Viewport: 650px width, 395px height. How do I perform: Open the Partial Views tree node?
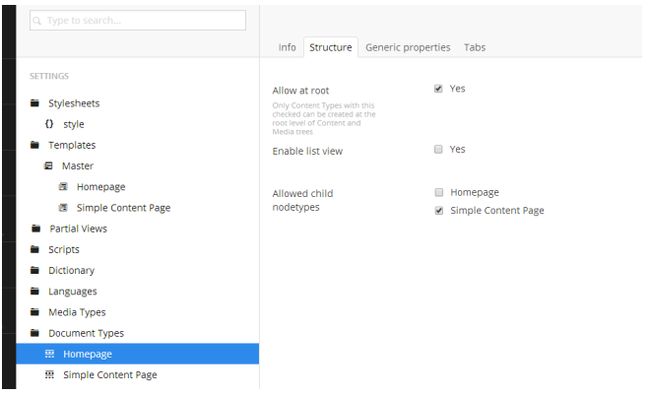[x=78, y=228]
